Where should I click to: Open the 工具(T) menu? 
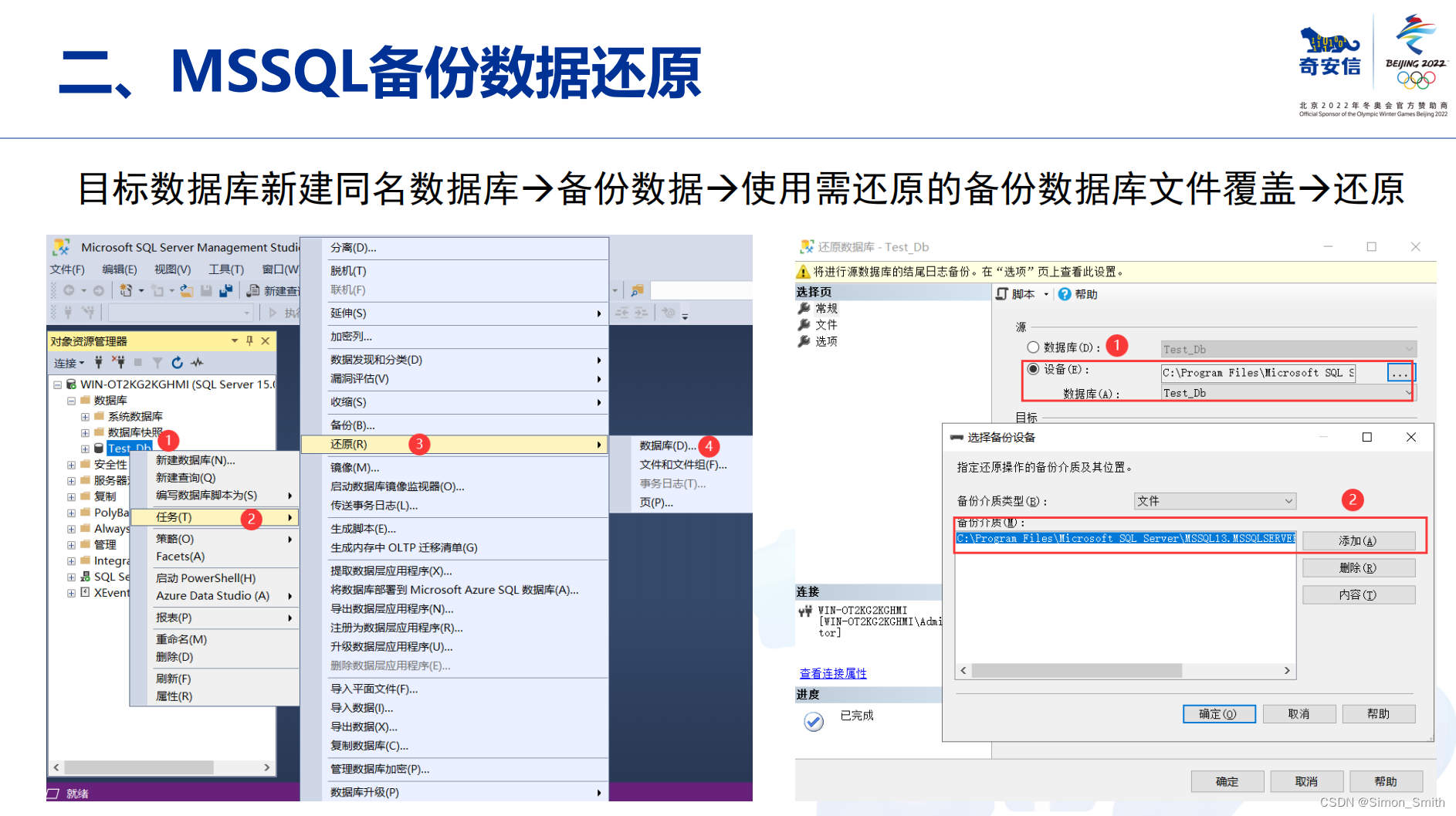(225, 269)
